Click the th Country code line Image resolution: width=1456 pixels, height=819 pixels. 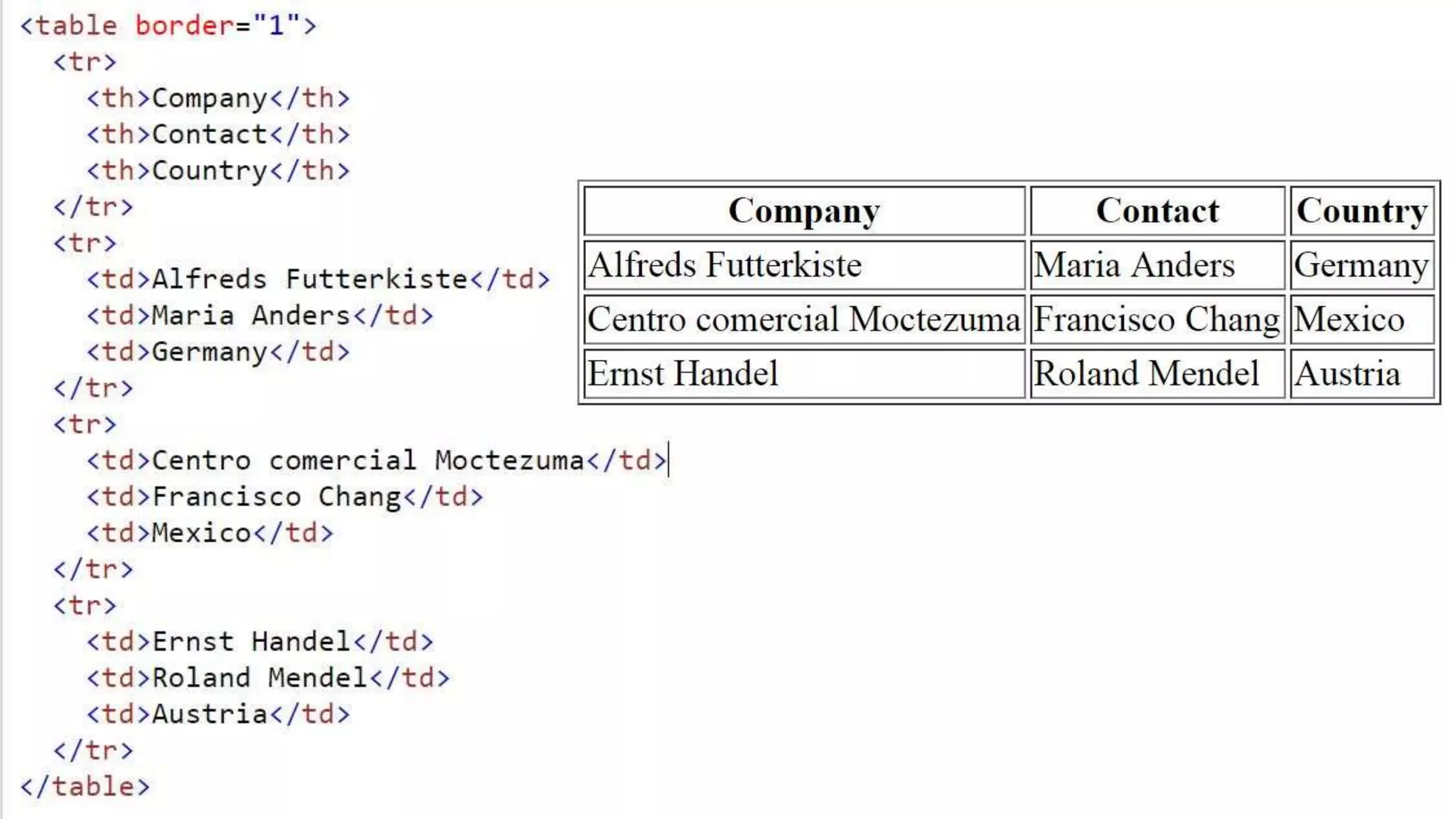(x=218, y=171)
